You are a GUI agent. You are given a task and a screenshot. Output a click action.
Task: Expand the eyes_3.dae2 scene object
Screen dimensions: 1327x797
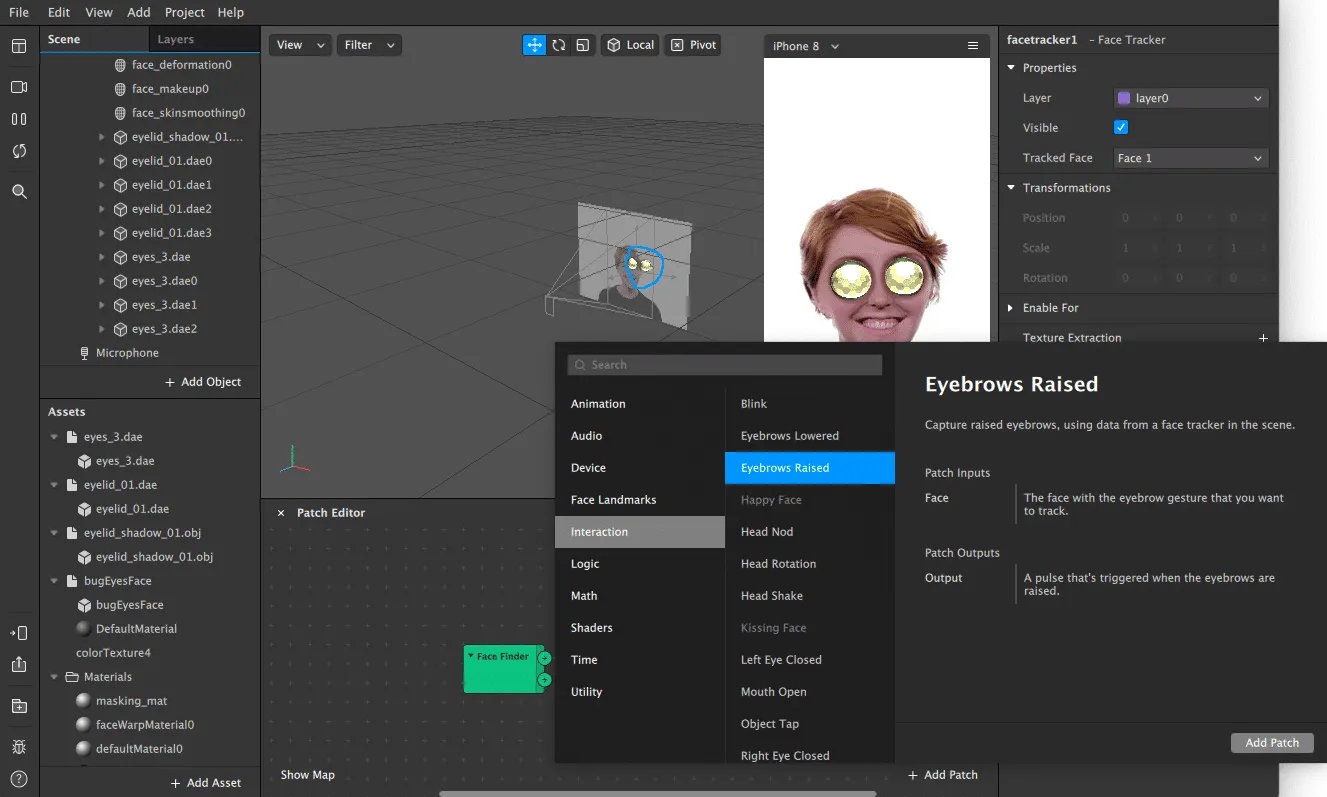click(101, 329)
